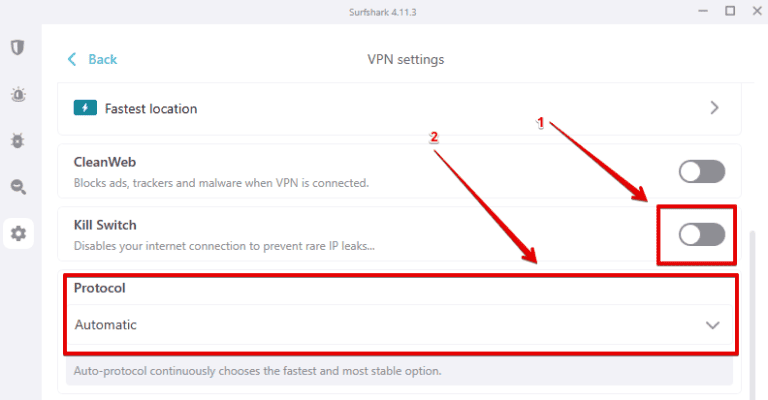This screenshot has width=768, height=400.
Task: Open the Antivirus bug sidebar icon
Action: pos(17,141)
